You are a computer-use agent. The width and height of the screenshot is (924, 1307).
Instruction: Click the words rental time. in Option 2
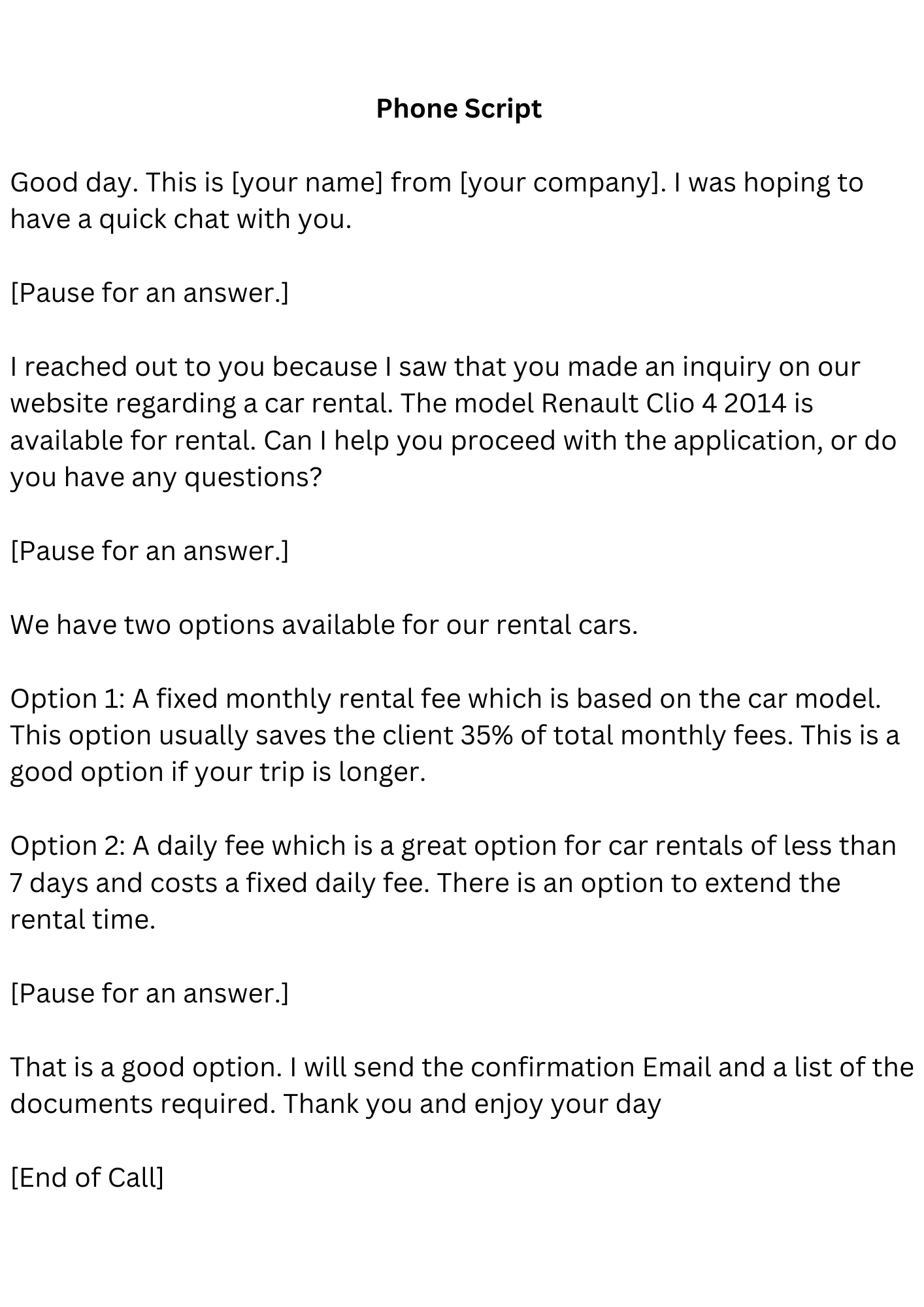83,920
